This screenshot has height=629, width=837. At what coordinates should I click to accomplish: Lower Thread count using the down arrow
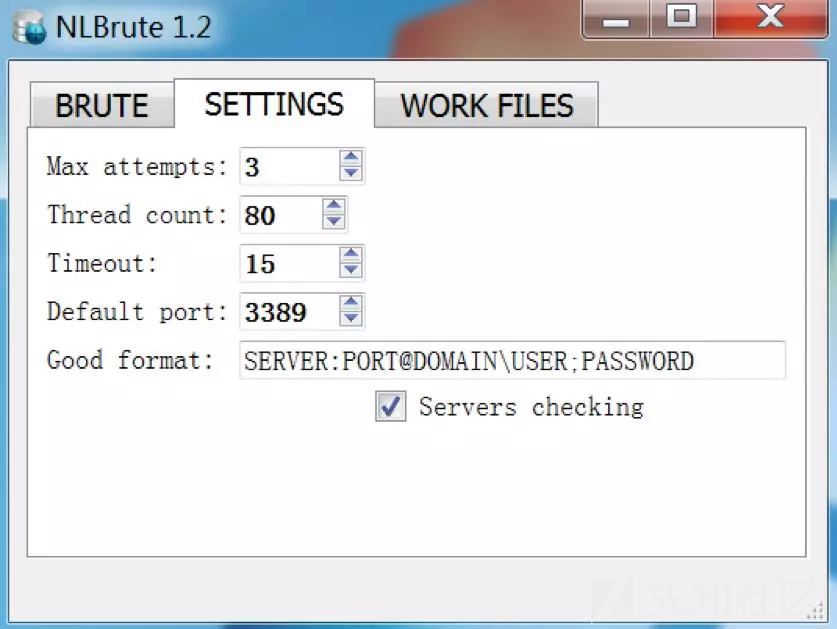[x=334, y=221]
